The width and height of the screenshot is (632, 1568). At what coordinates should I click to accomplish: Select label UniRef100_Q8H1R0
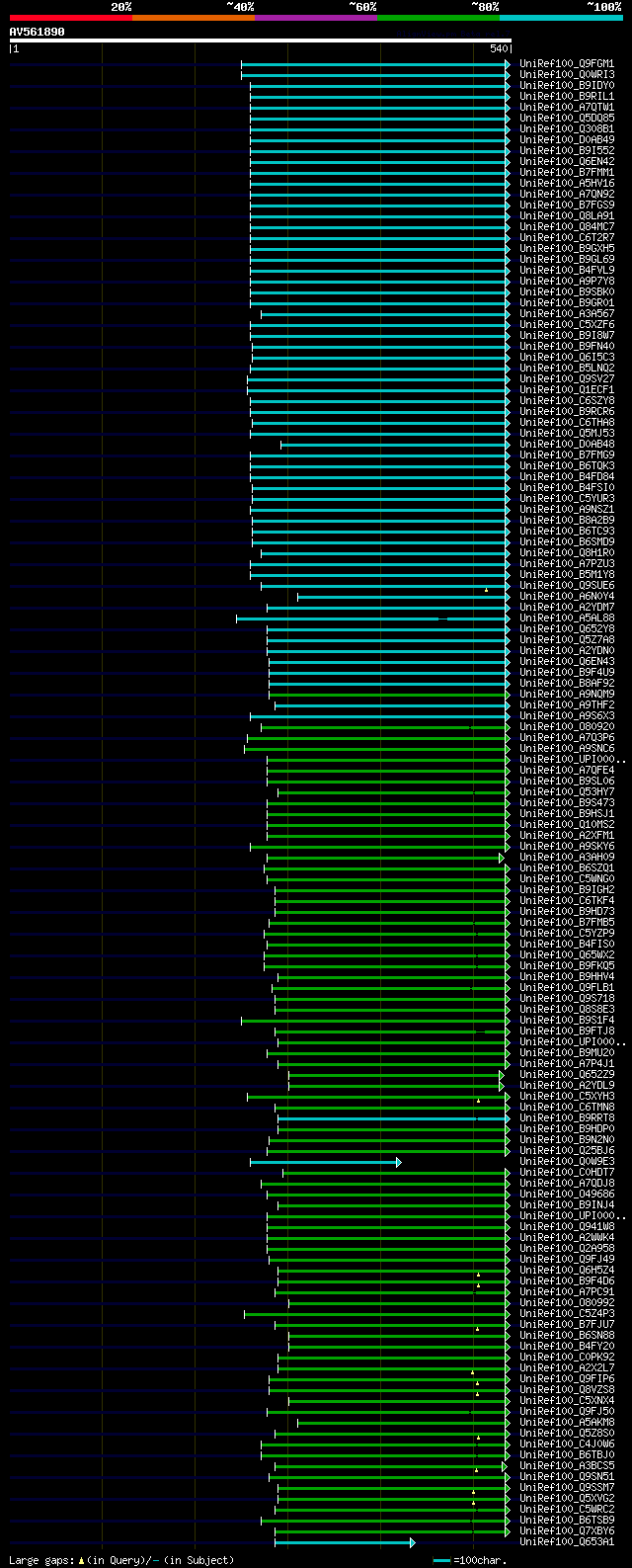pos(567,553)
